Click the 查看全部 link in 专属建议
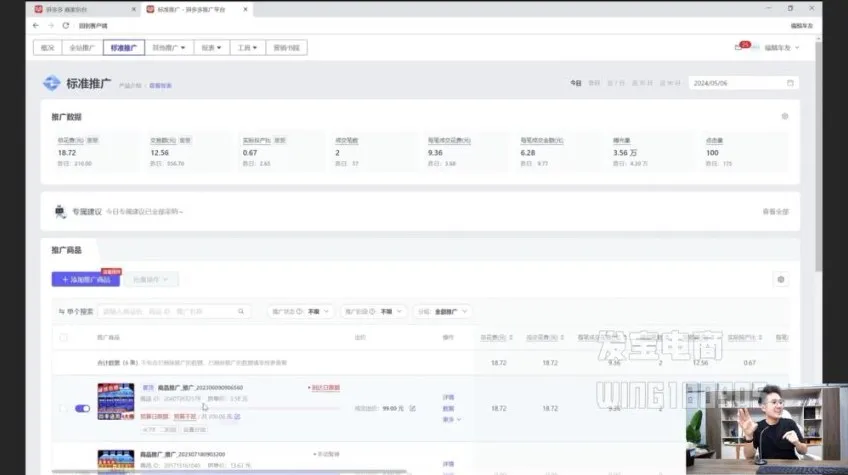This screenshot has height=475, width=848. coord(775,212)
